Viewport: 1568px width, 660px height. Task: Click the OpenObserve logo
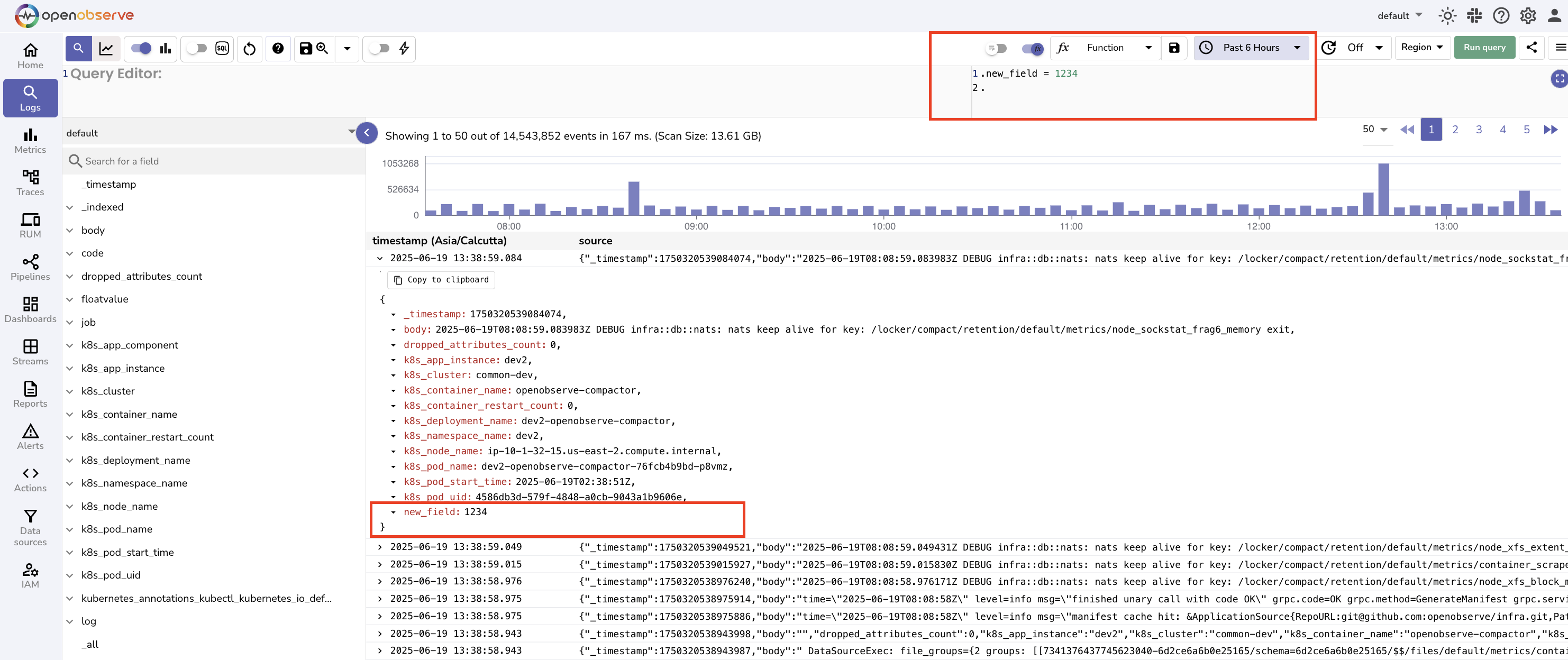point(74,15)
